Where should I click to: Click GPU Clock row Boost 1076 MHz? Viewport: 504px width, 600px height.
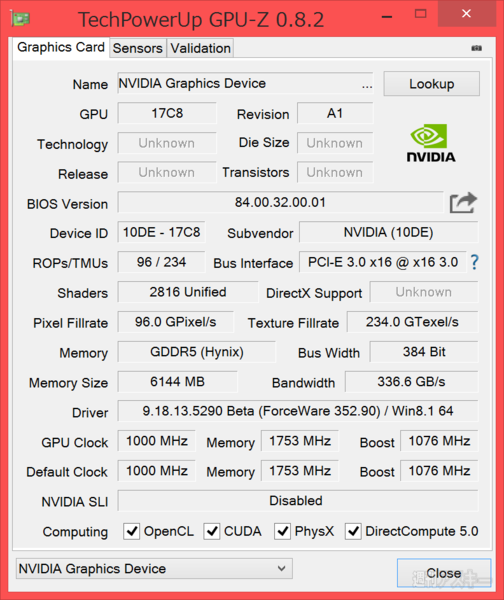point(440,441)
